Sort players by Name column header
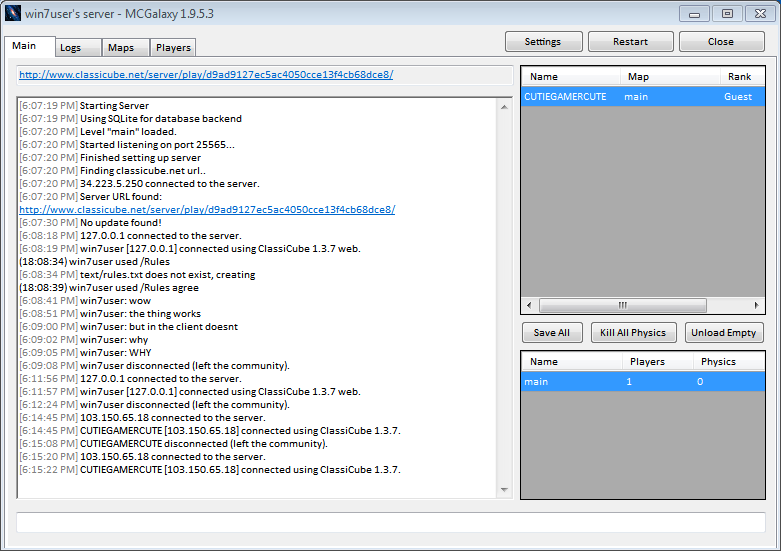781x551 pixels. click(x=570, y=77)
